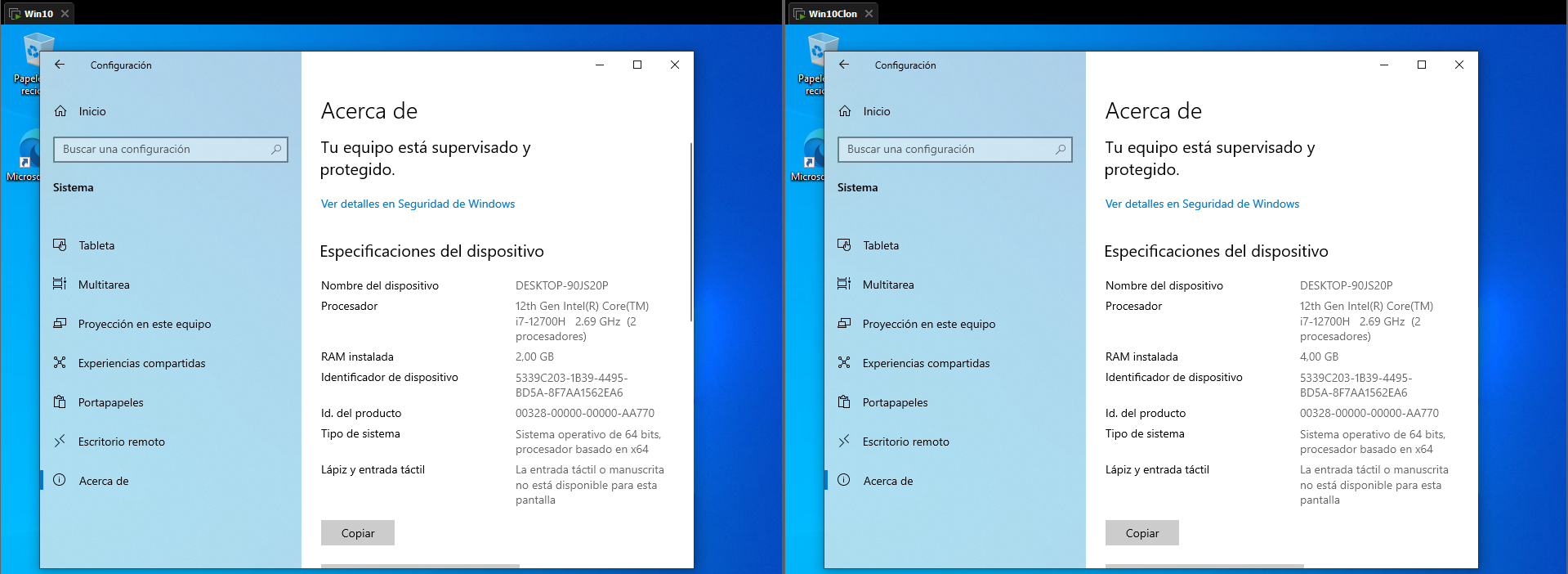Click the Inicio home icon in Win10Clon VM

pyautogui.click(x=845, y=111)
